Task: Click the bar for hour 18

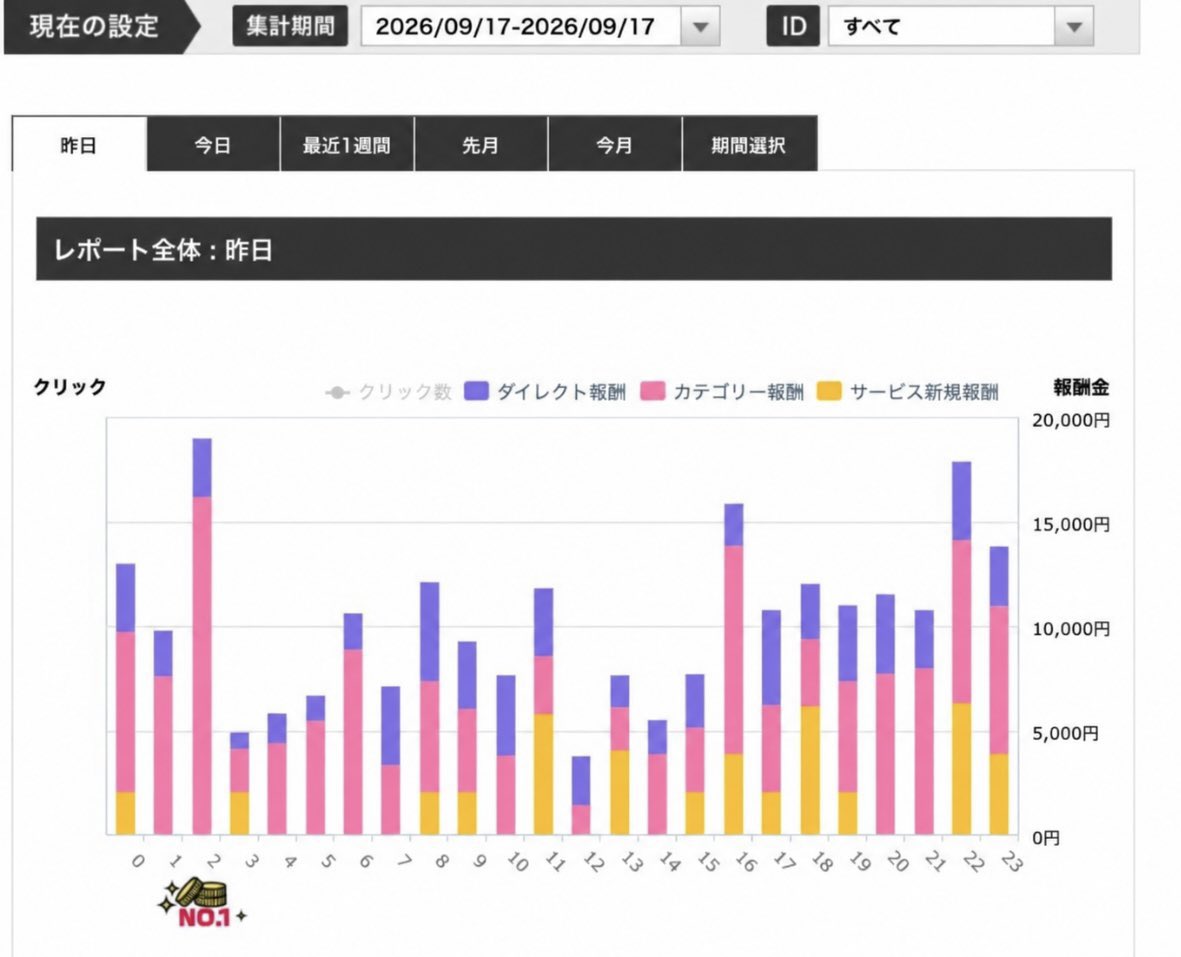Action: pos(810,709)
